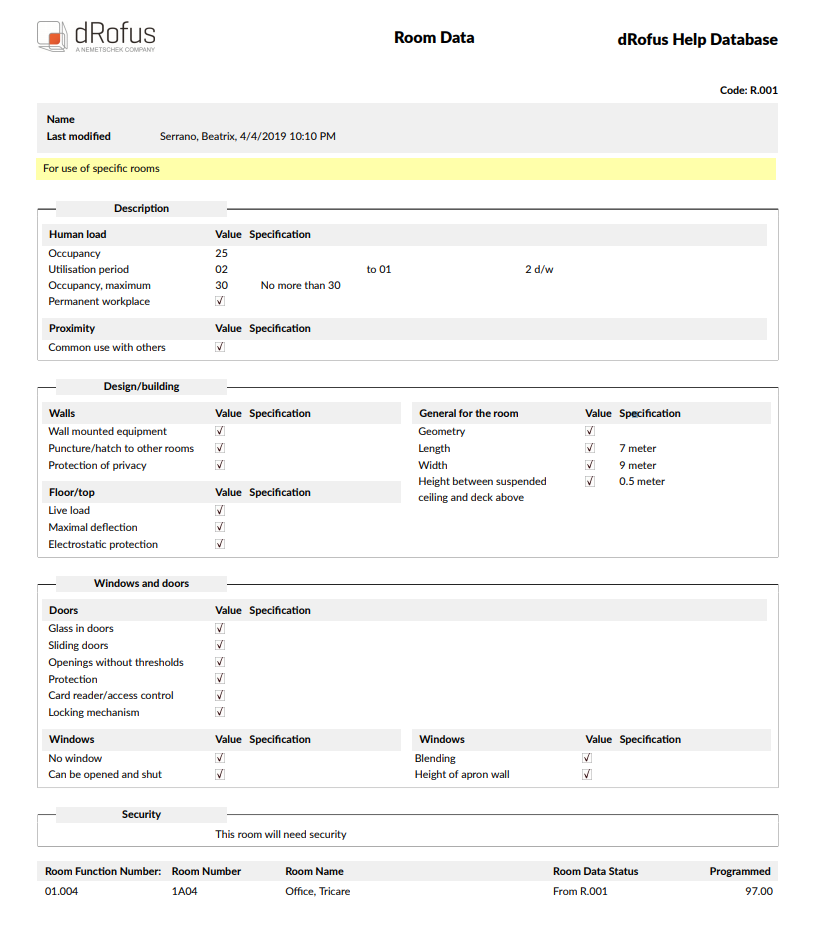Click the Card reader/access control link
Screen dimensions: 813x926
click(110, 695)
